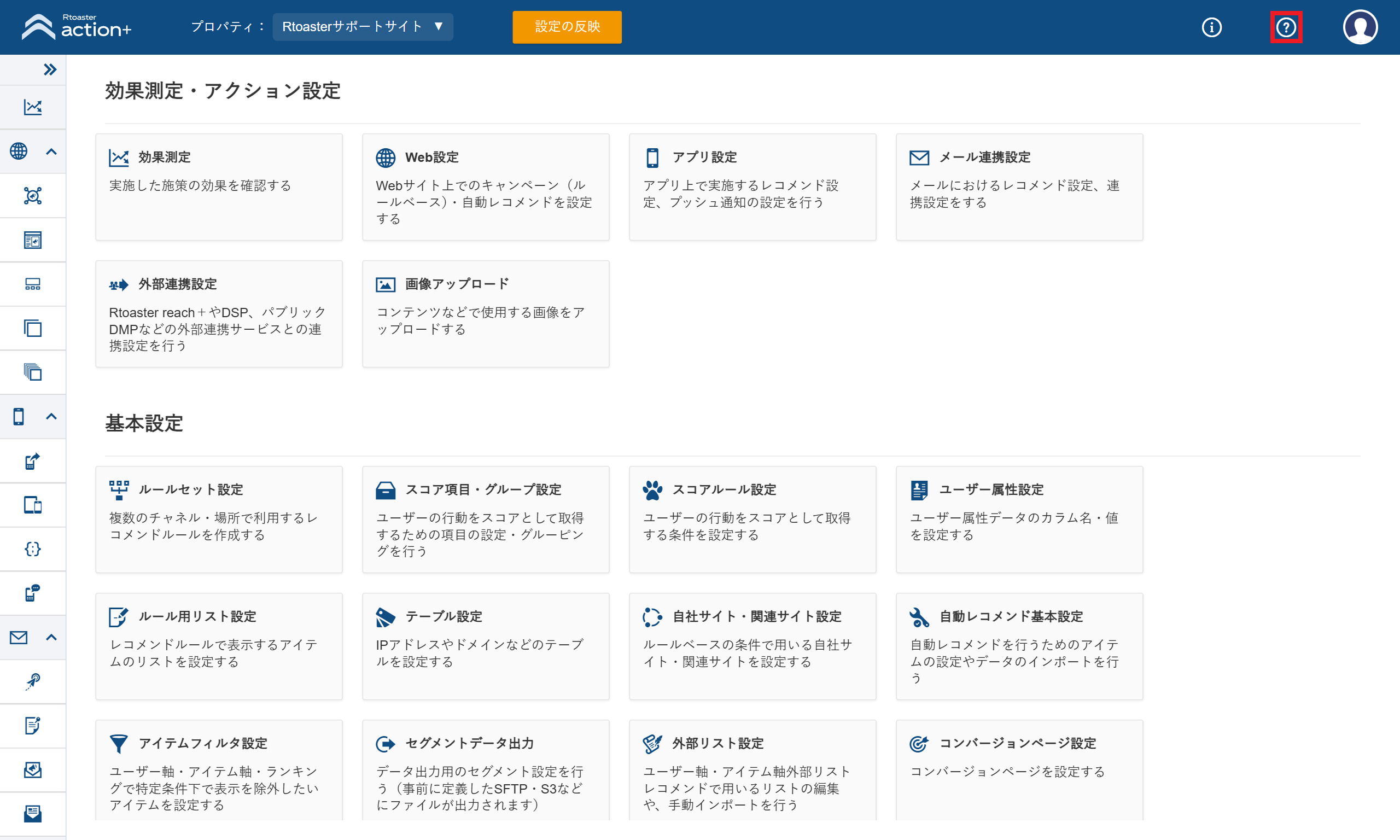Click the 設定の反映 button
The height and width of the screenshot is (840, 1400).
567,27
